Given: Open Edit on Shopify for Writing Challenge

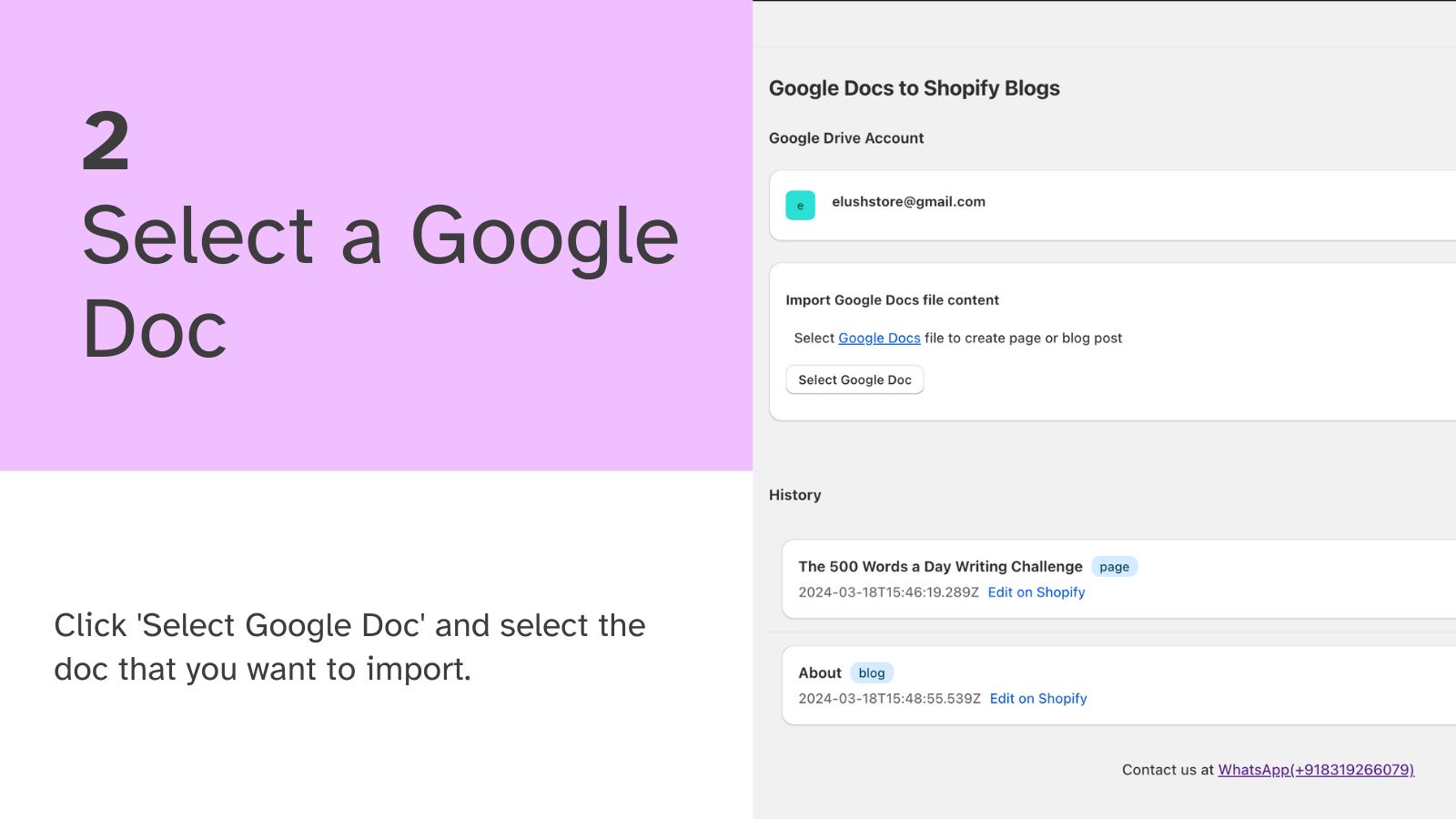Looking at the screenshot, I should [x=1036, y=592].
